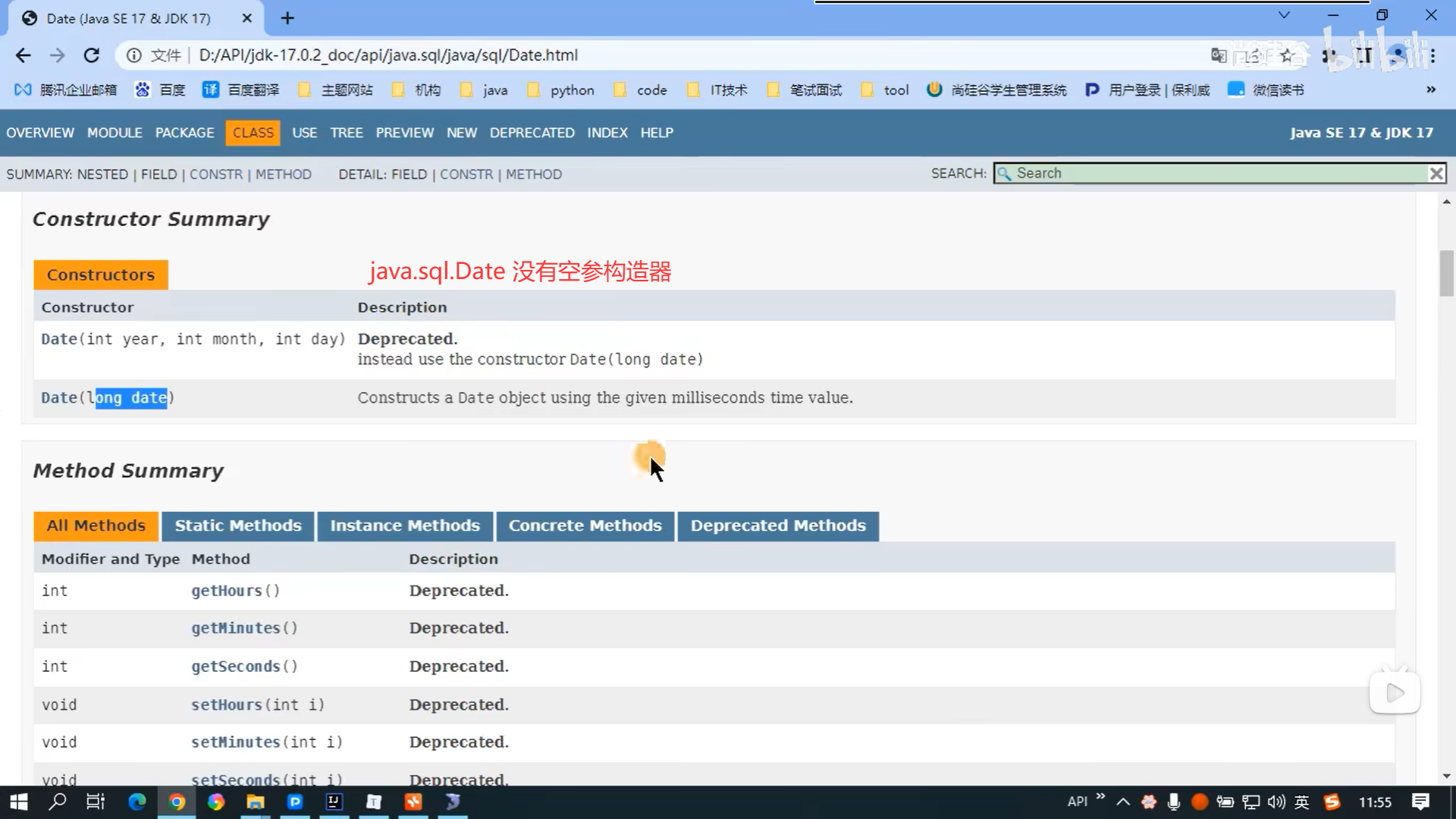Expand the tab search dropdown arrow

tap(1284, 15)
